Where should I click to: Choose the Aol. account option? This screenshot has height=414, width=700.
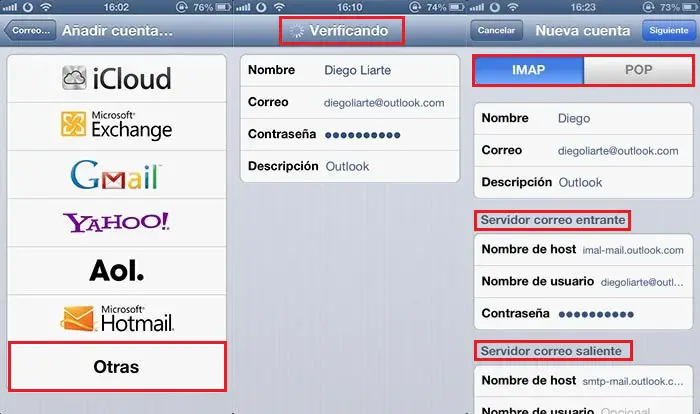point(117,271)
